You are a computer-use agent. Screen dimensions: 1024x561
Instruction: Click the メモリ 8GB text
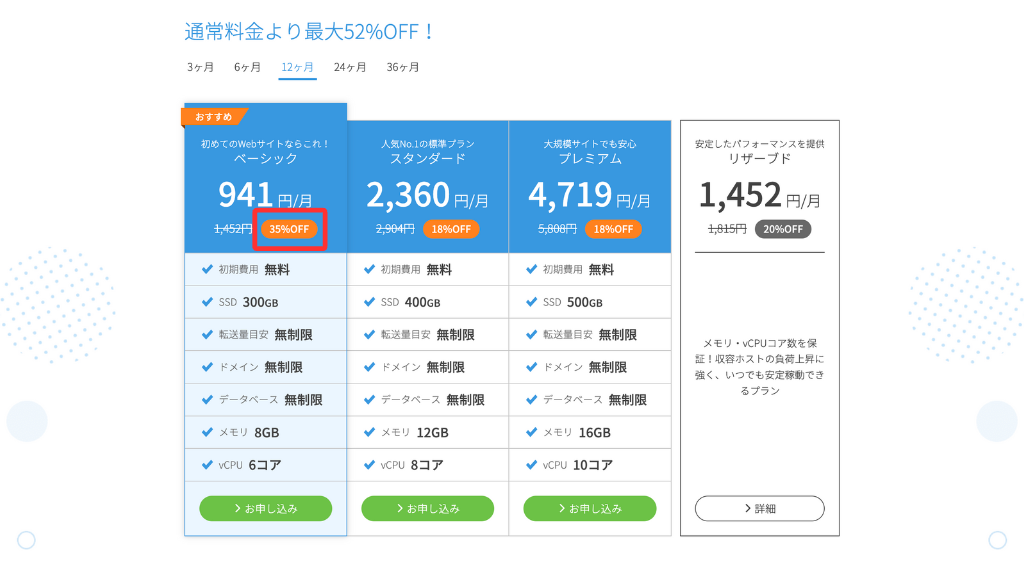coord(249,432)
